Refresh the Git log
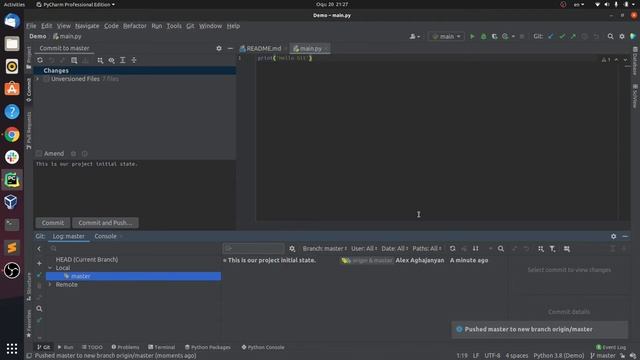640x360 pixels. click(x=452, y=248)
